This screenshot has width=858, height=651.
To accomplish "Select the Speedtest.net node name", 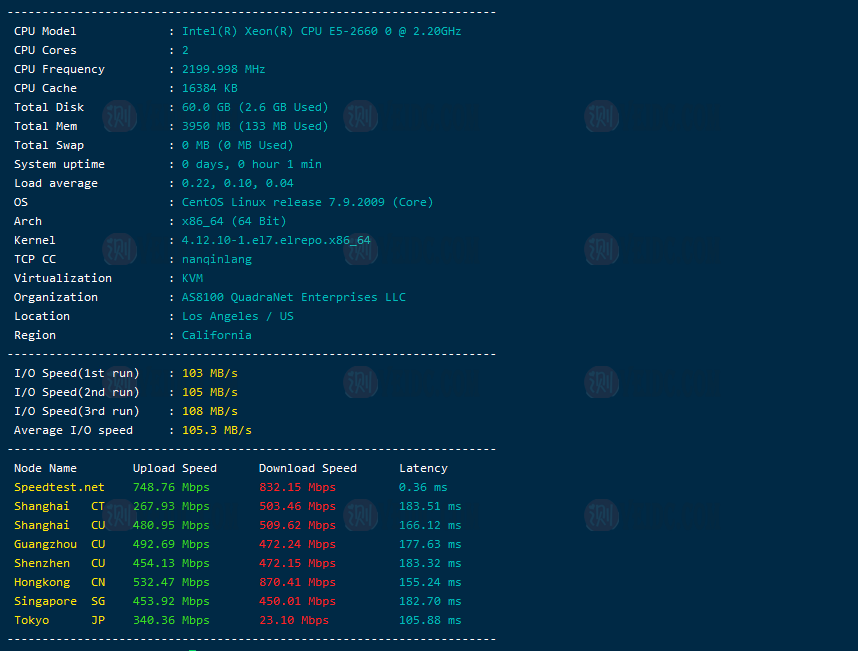I will click(x=59, y=487).
